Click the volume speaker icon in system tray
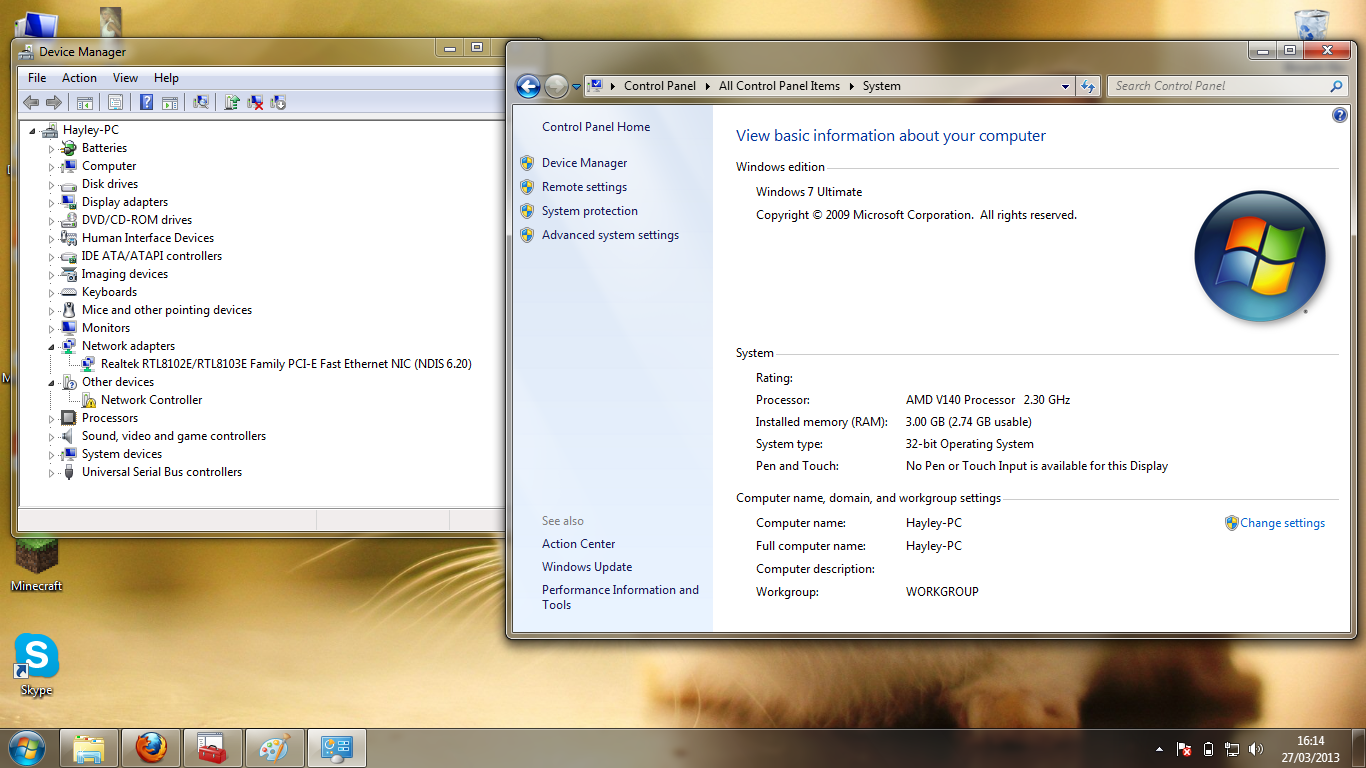The height and width of the screenshot is (768, 1366). click(1256, 749)
